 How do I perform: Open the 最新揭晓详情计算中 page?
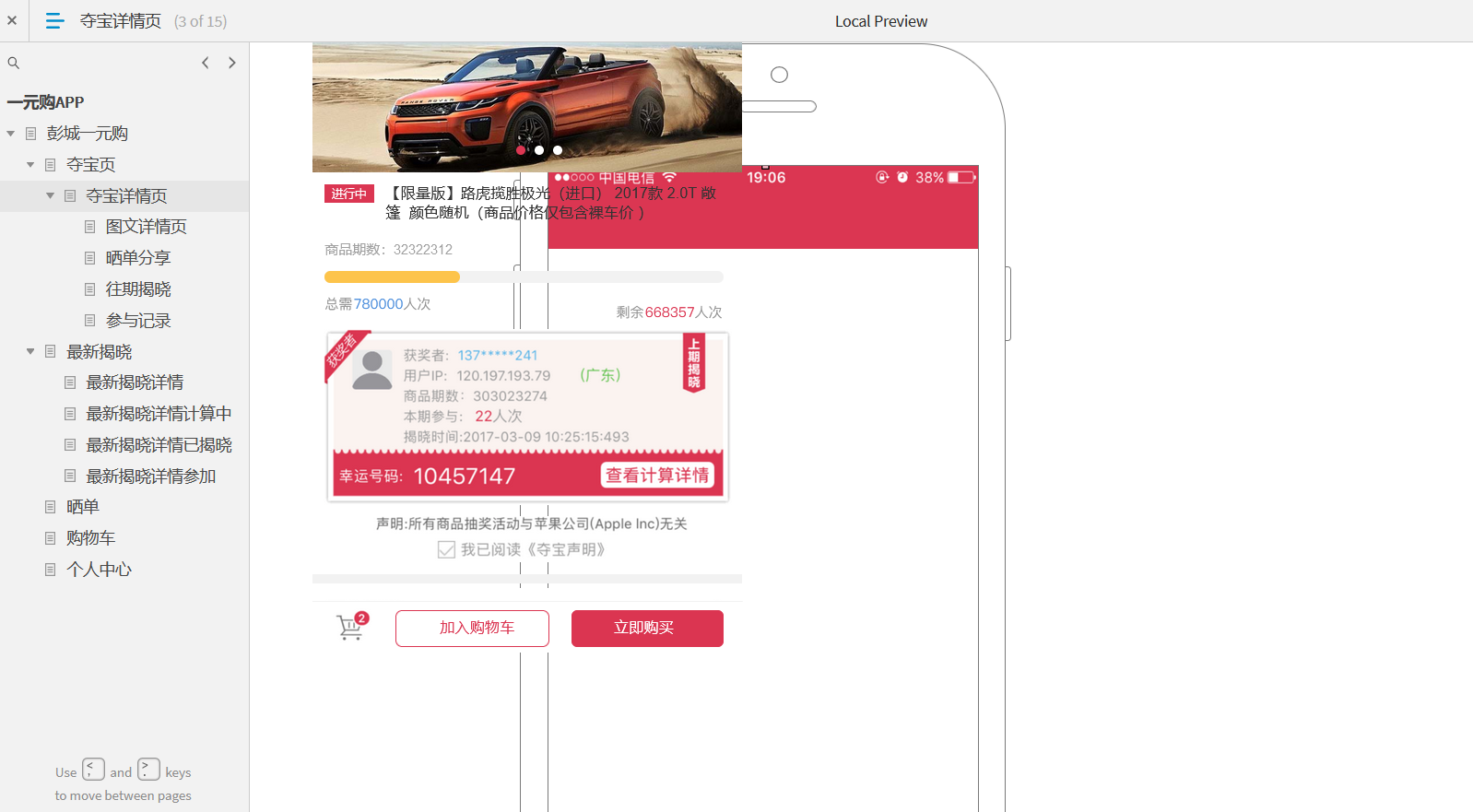point(159,414)
